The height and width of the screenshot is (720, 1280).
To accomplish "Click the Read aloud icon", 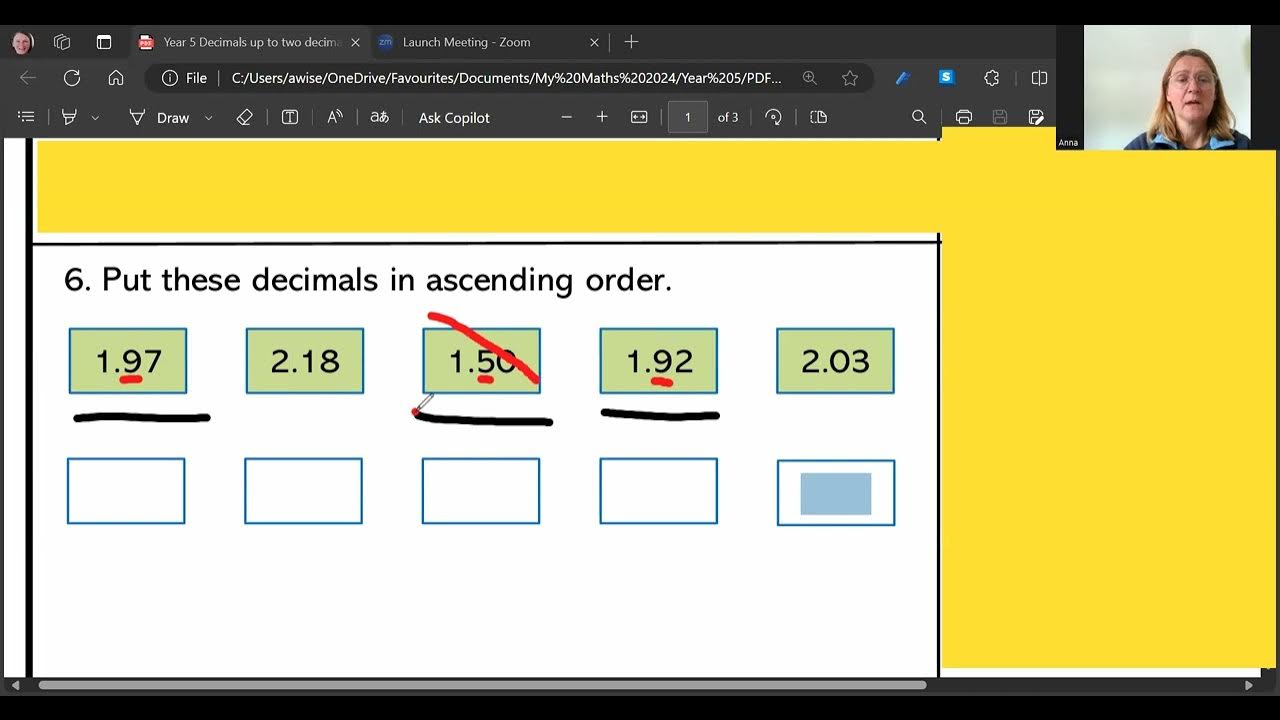I will (335, 117).
